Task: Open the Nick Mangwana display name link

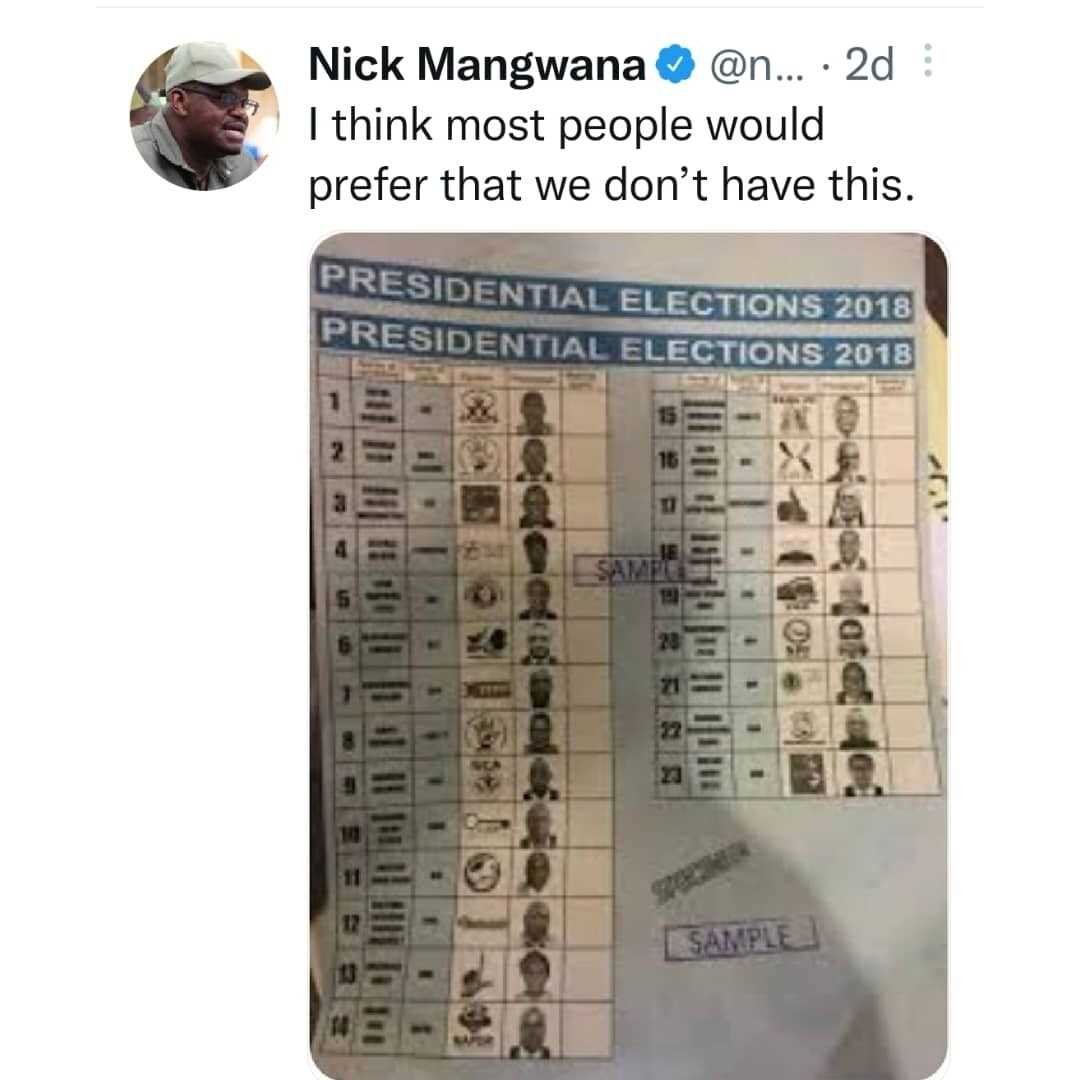Action: (477, 65)
